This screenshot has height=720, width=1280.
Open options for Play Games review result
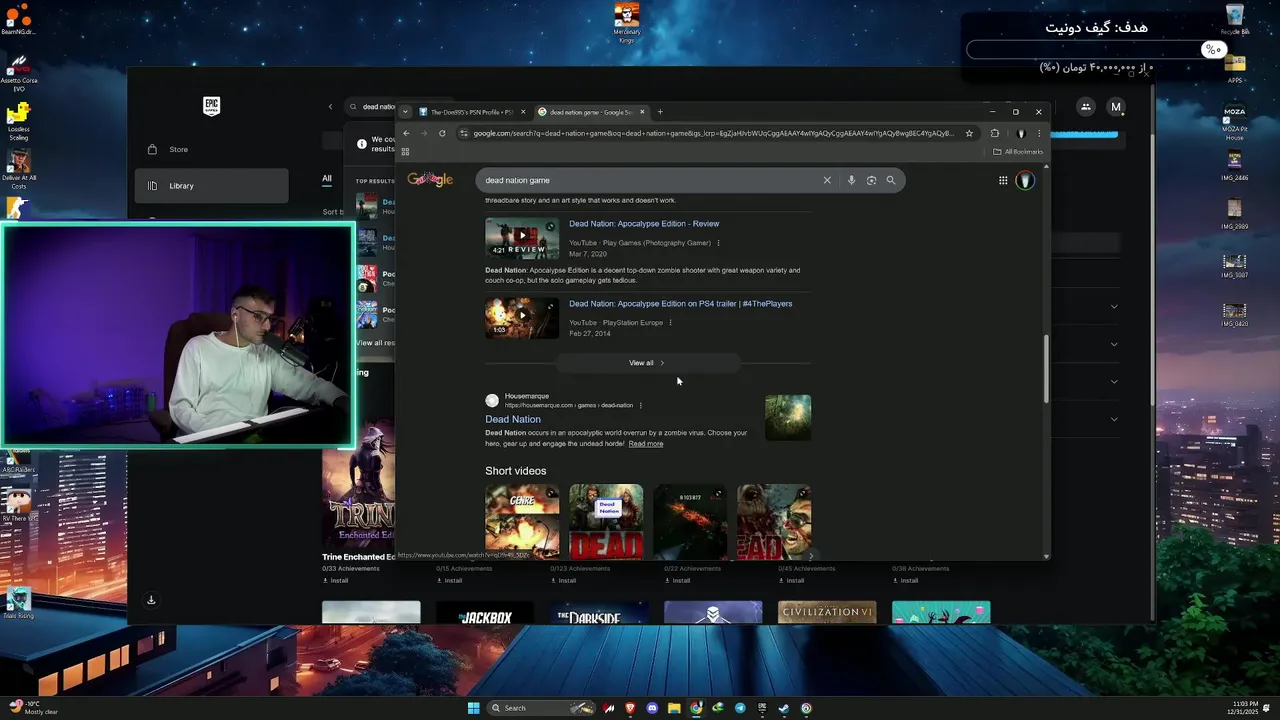click(718, 243)
